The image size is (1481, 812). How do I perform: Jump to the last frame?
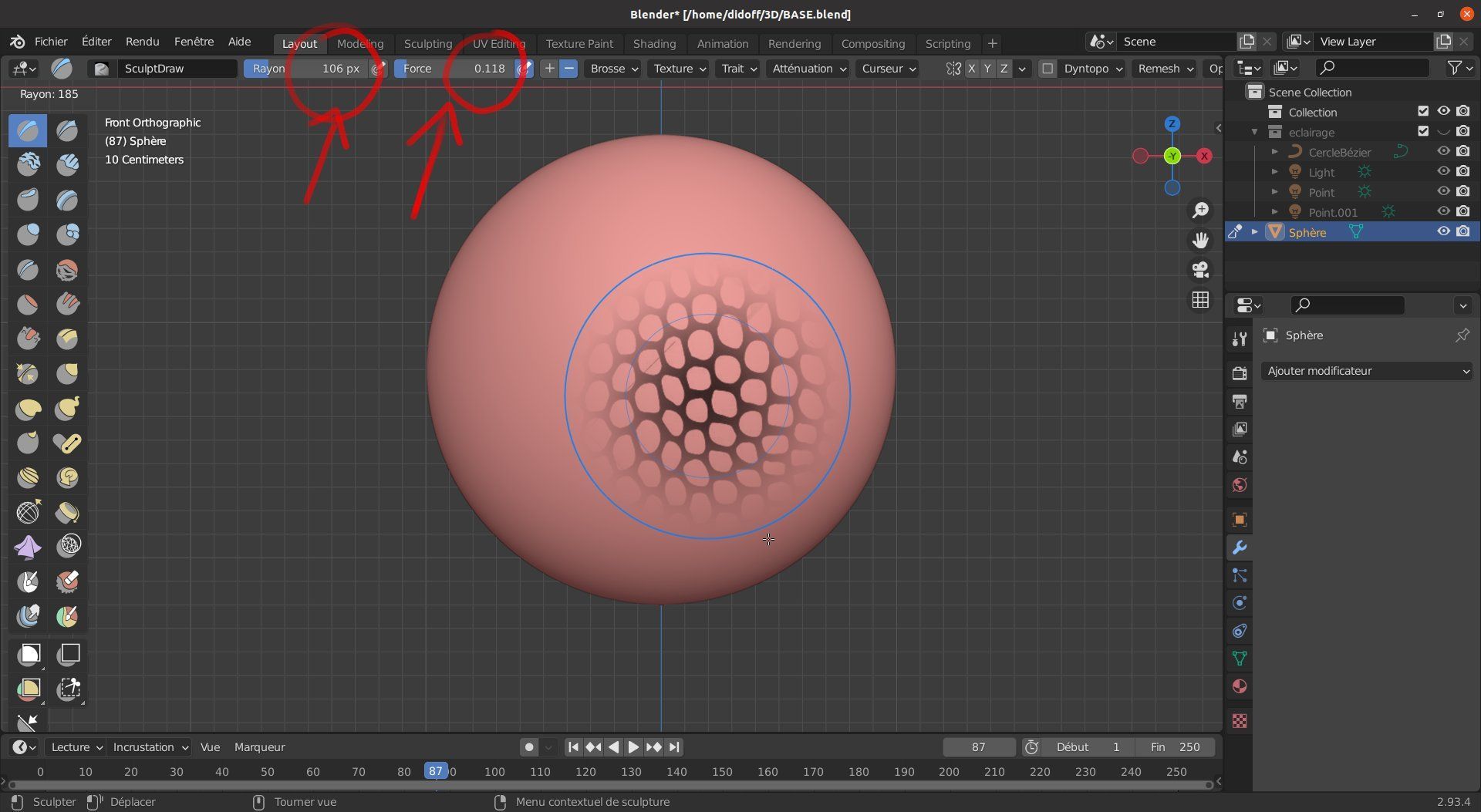[x=674, y=747]
